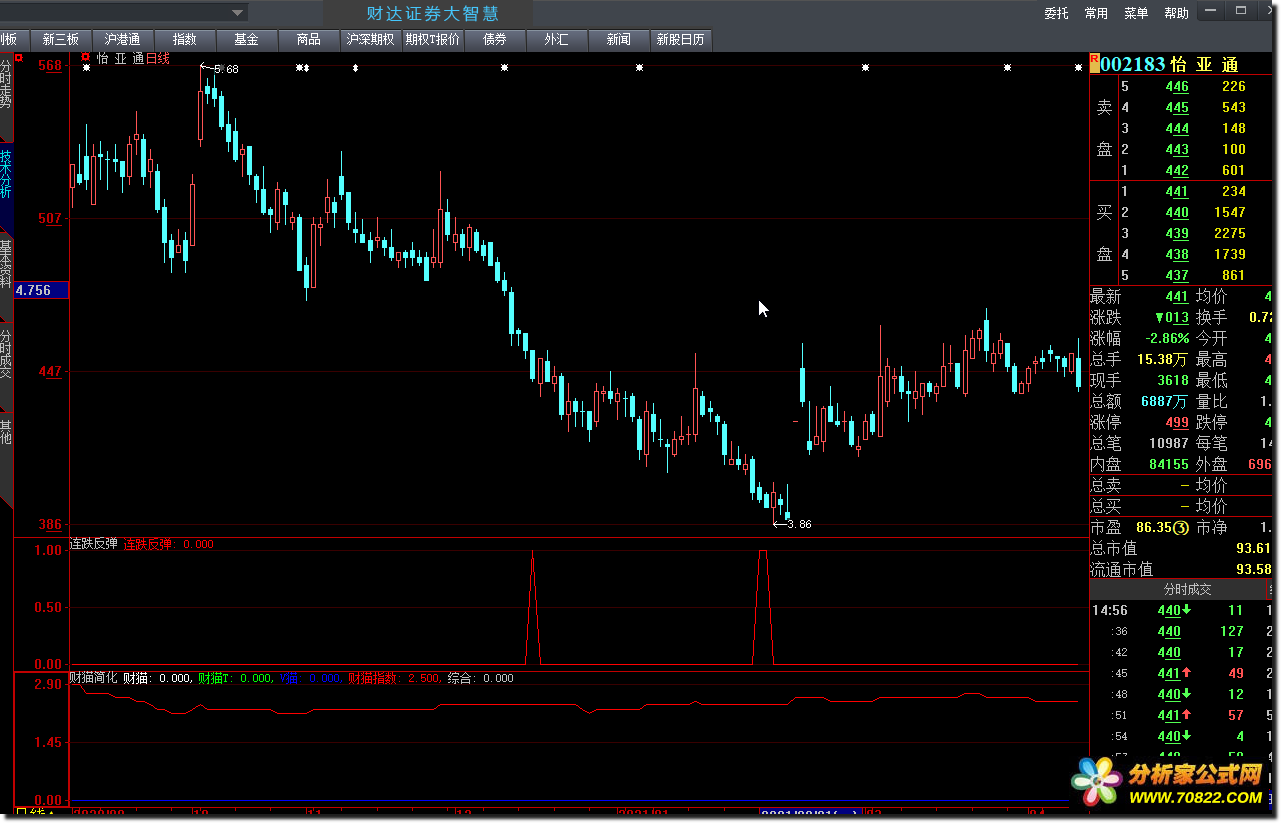Click the sell-3 price 444
Viewport: 1282px width, 823px height.
1177,128
